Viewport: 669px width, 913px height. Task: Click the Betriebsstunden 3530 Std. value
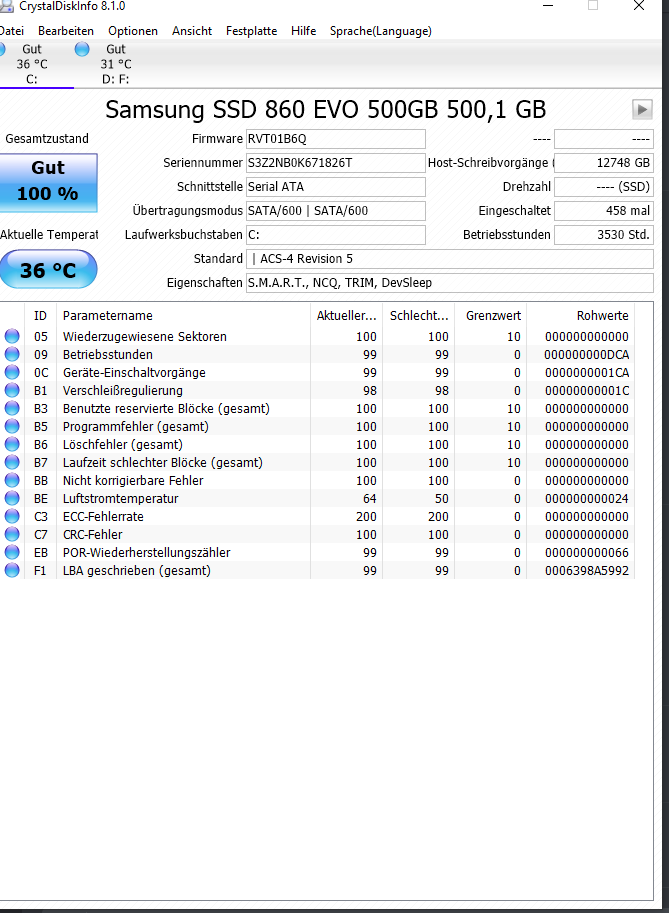coord(604,235)
